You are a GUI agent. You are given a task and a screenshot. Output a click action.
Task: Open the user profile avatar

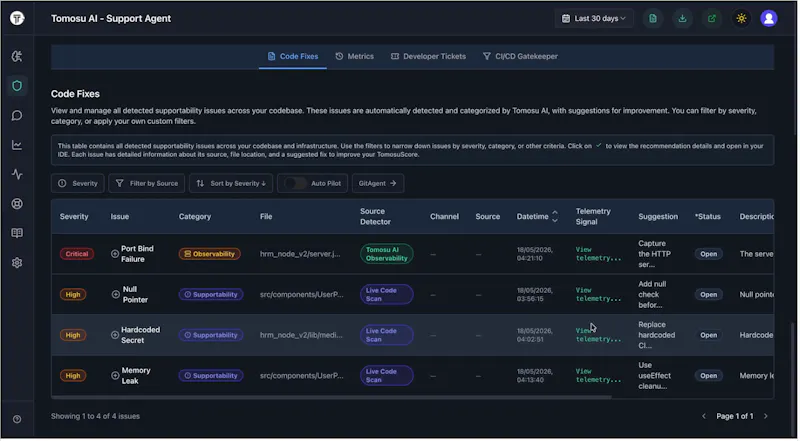pyautogui.click(x=768, y=18)
